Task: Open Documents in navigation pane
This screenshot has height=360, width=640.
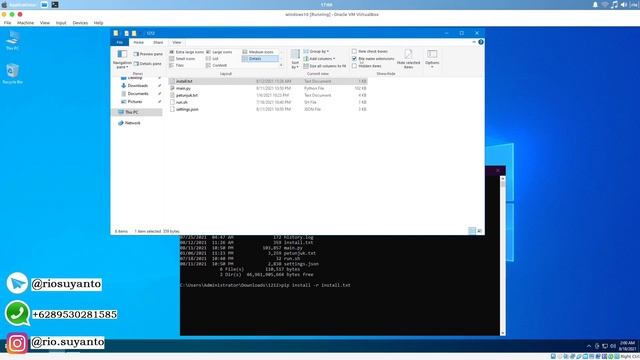Action: tap(138, 93)
